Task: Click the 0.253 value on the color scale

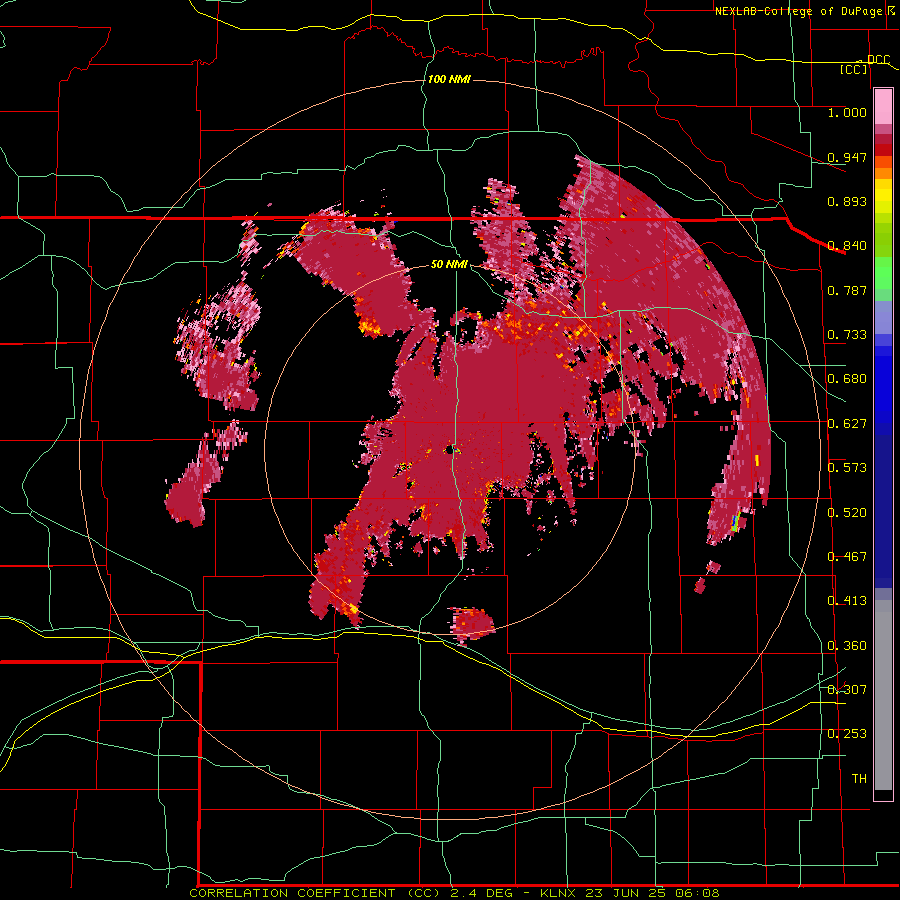Action: point(847,734)
